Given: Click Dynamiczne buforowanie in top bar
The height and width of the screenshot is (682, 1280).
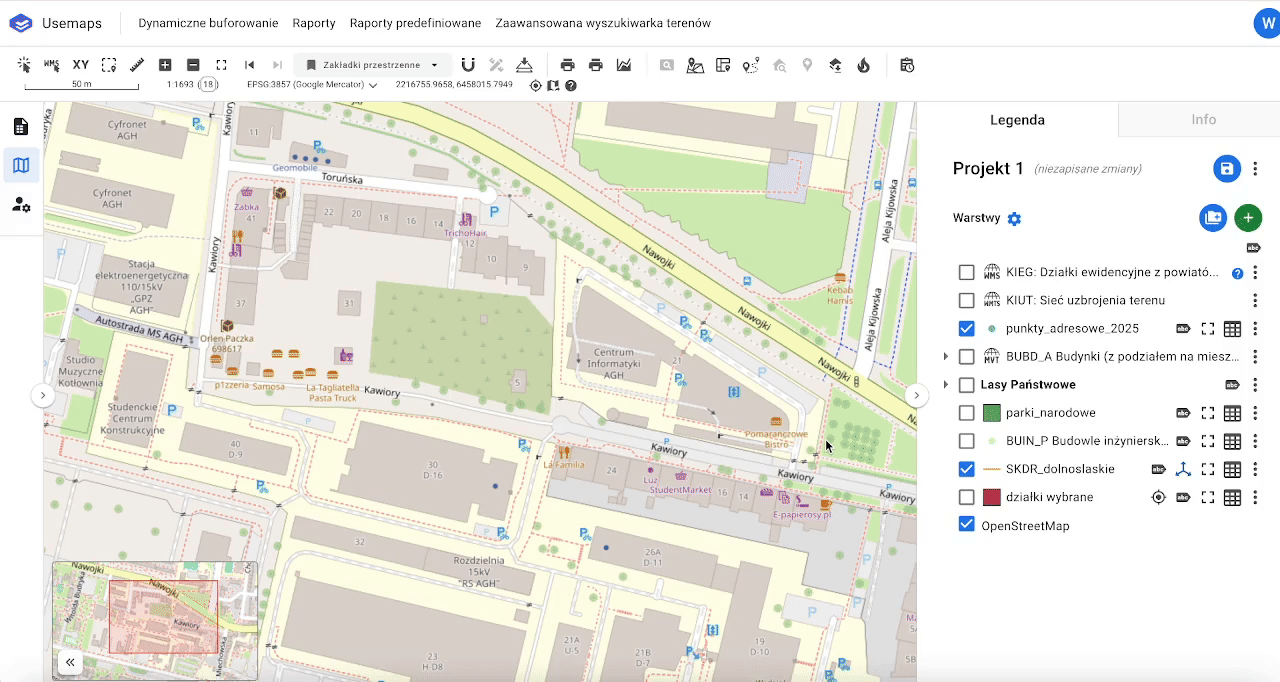Looking at the screenshot, I should click(x=208, y=23).
